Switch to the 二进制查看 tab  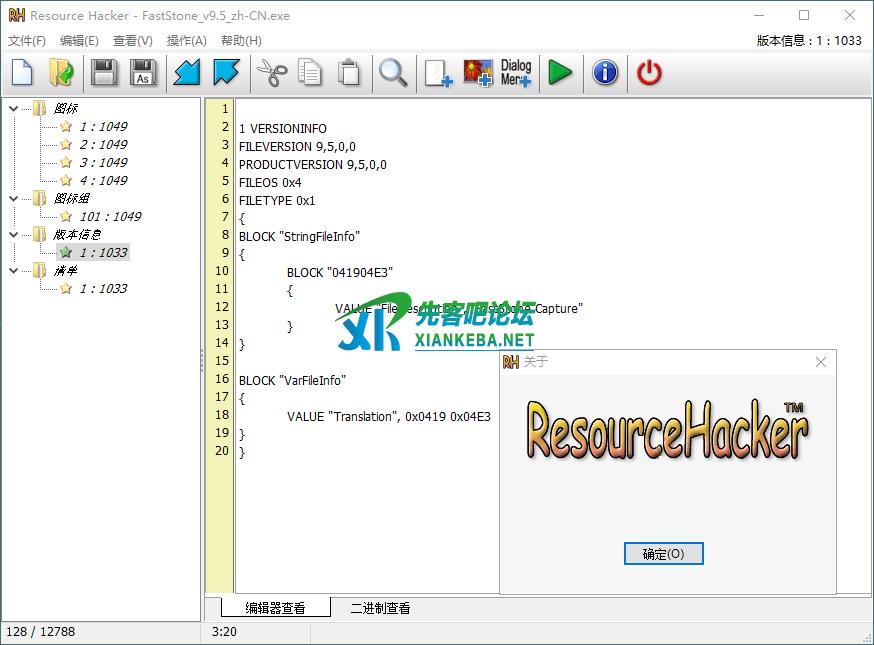coord(380,608)
